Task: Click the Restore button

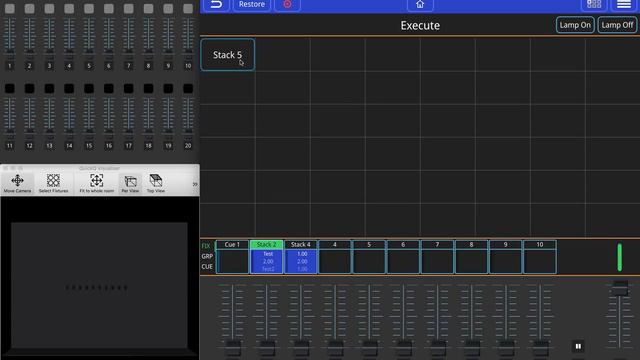Action: (x=252, y=5)
